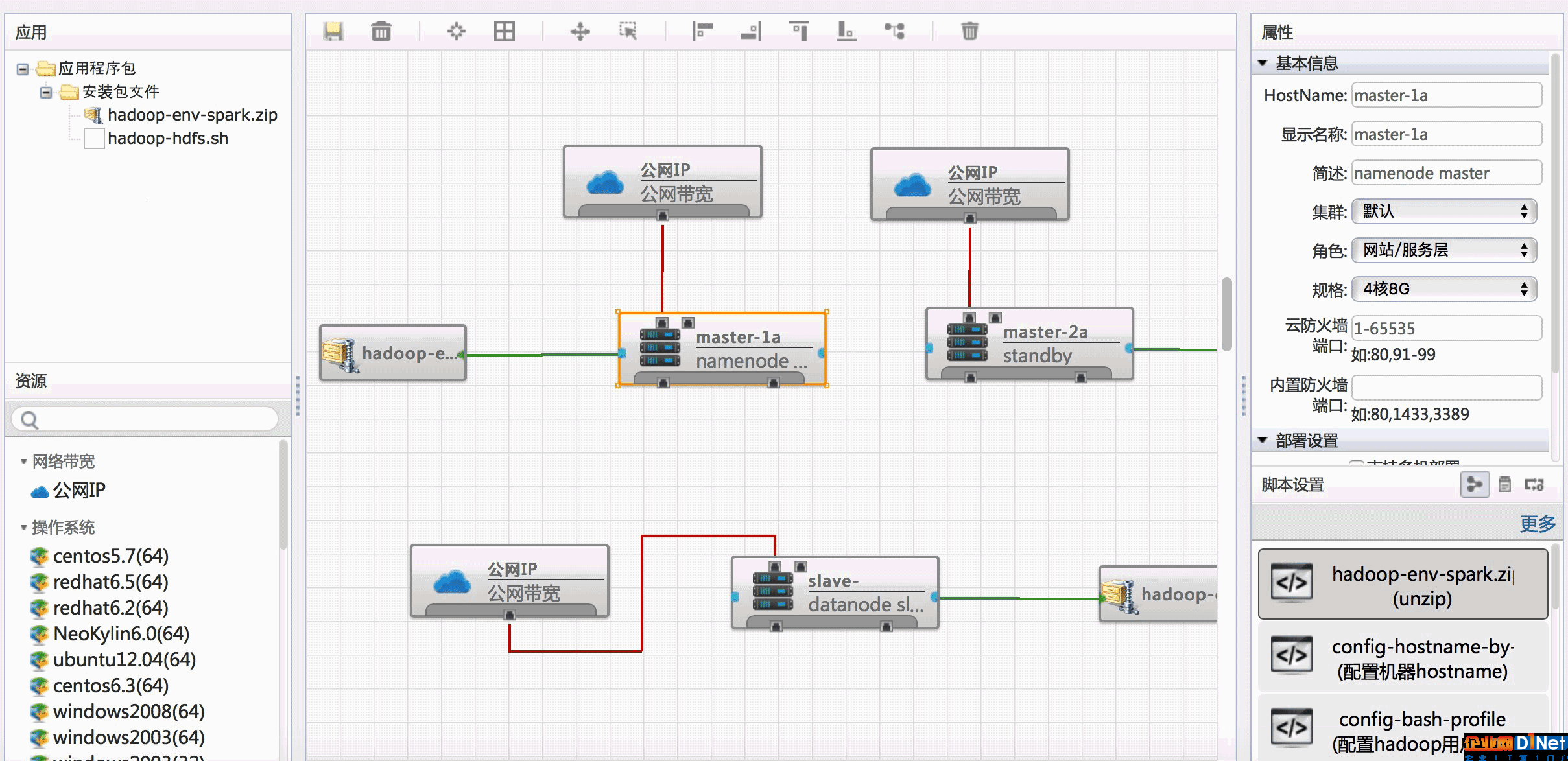Viewport: 1568px width, 761px height.
Task: Edit the 显示名称 field
Action: pos(1447,134)
